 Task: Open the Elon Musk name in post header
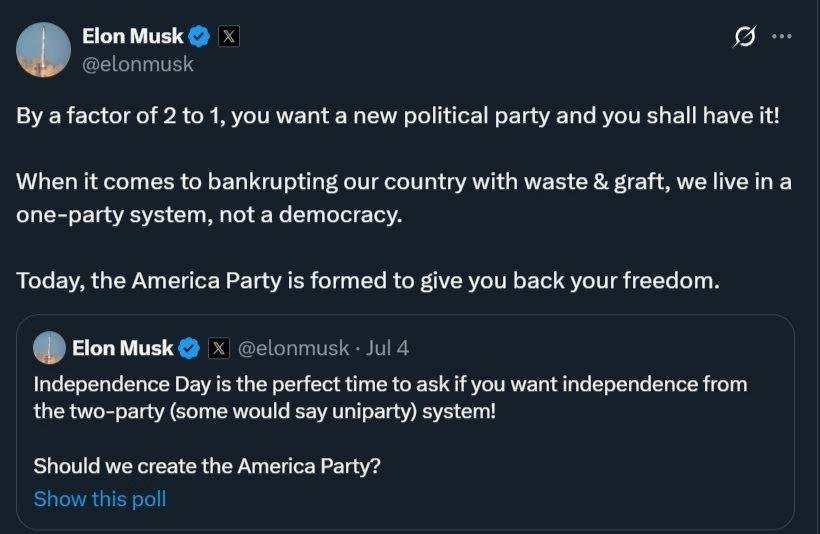tap(132, 37)
